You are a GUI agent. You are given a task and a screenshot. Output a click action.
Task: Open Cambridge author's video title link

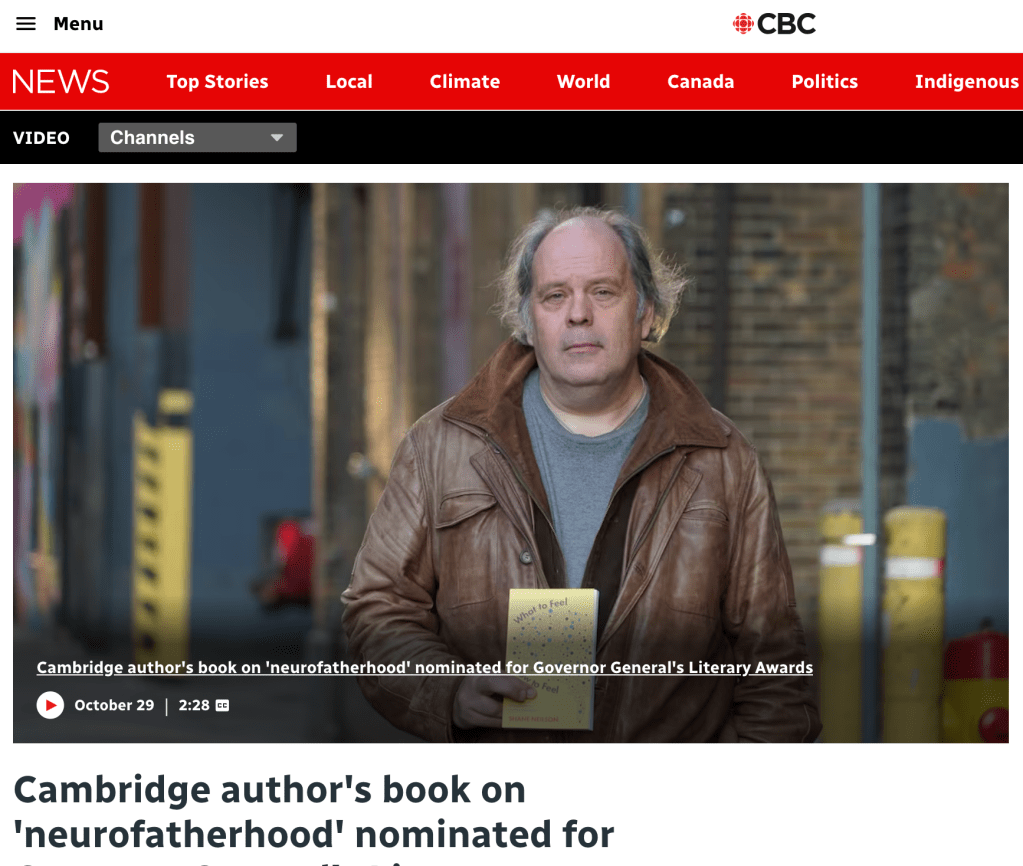pyautogui.click(x=425, y=667)
